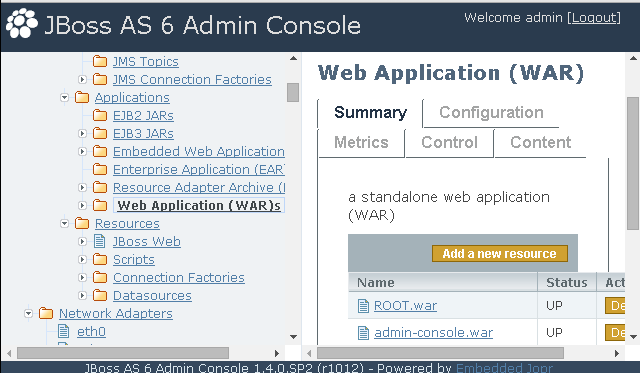Viewport: 640px width, 373px height.
Task: Click the Connection Factories folder icon
Action: pos(100,277)
